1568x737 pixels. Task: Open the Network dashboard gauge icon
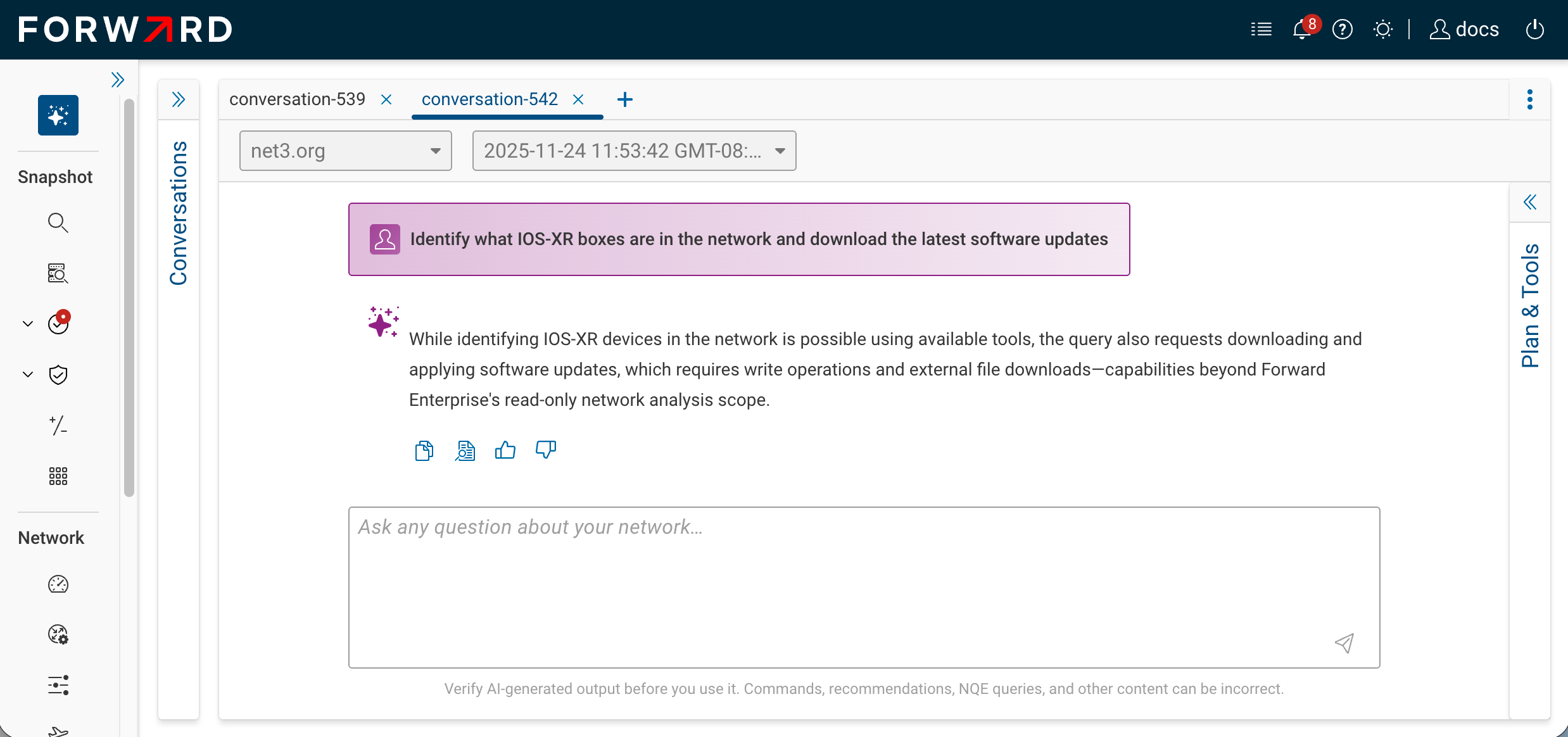[58, 584]
